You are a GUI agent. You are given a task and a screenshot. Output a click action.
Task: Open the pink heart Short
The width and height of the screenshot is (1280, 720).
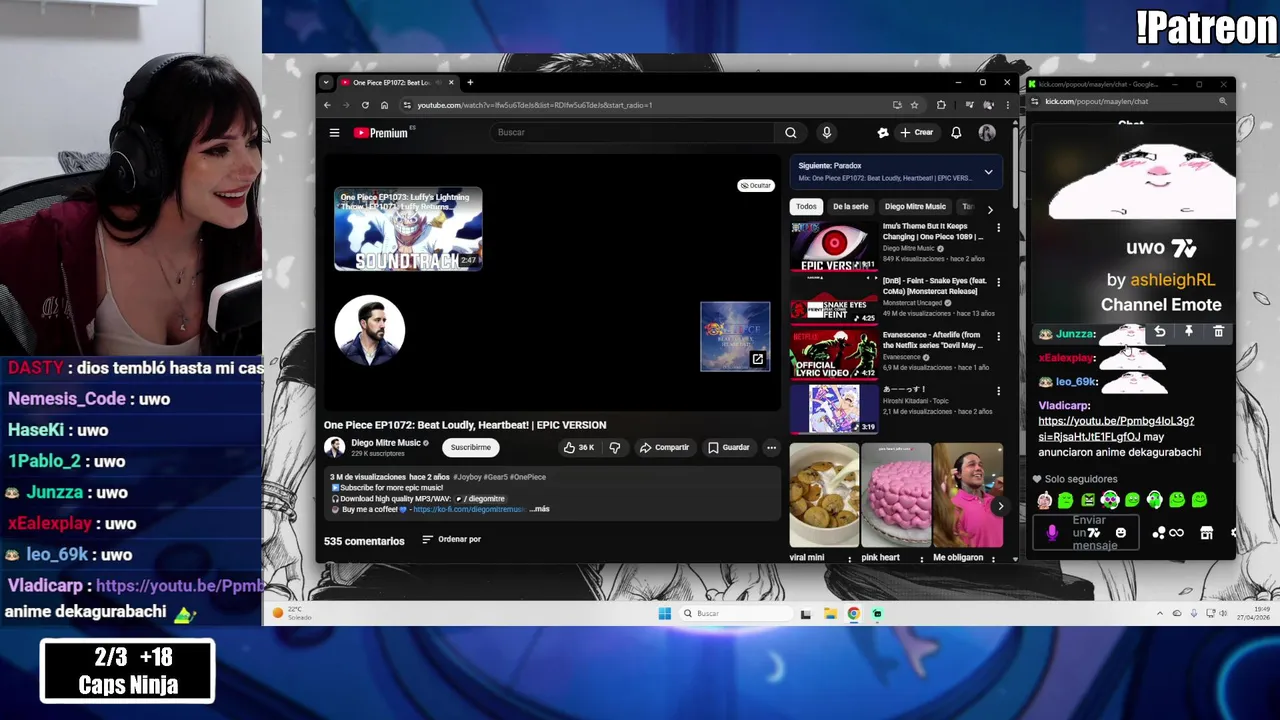pyautogui.click(x=896, y=495)
